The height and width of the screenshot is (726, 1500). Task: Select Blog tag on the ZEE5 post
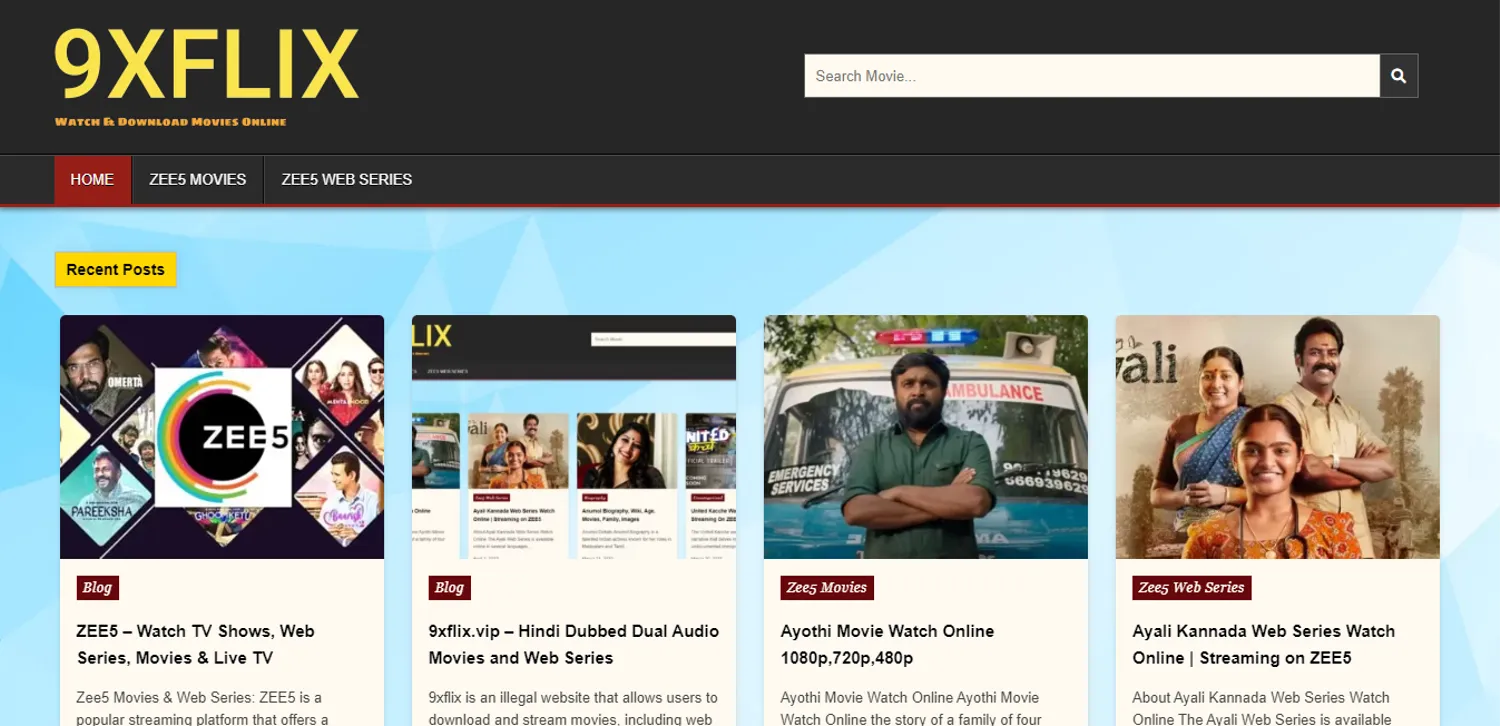[x=98, y=587]
